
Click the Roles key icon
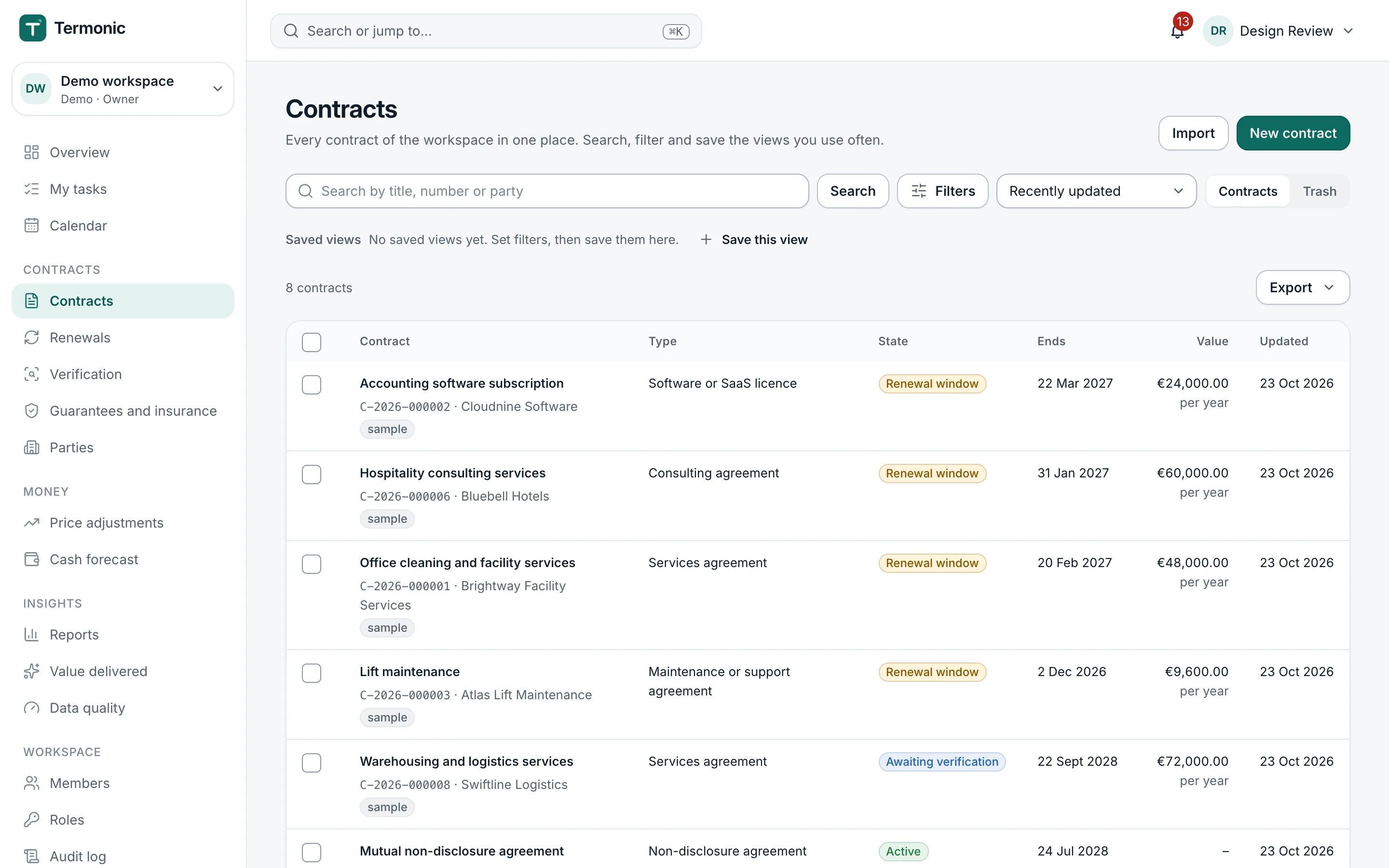[31, 820]
